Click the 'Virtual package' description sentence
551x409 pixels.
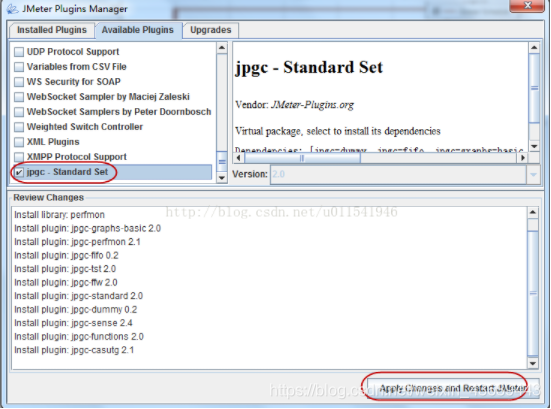[338, 131]
